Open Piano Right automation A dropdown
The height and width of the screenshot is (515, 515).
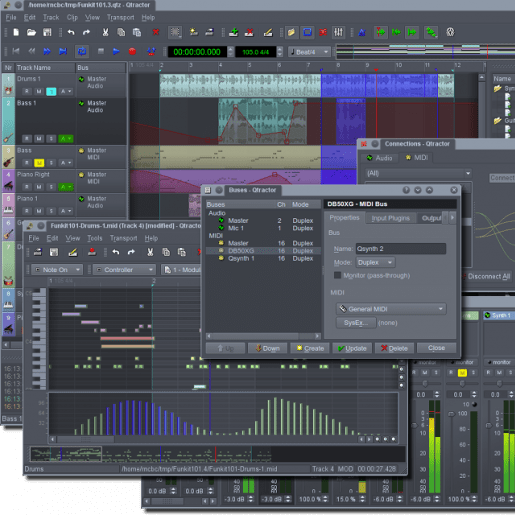click(66, 187)
